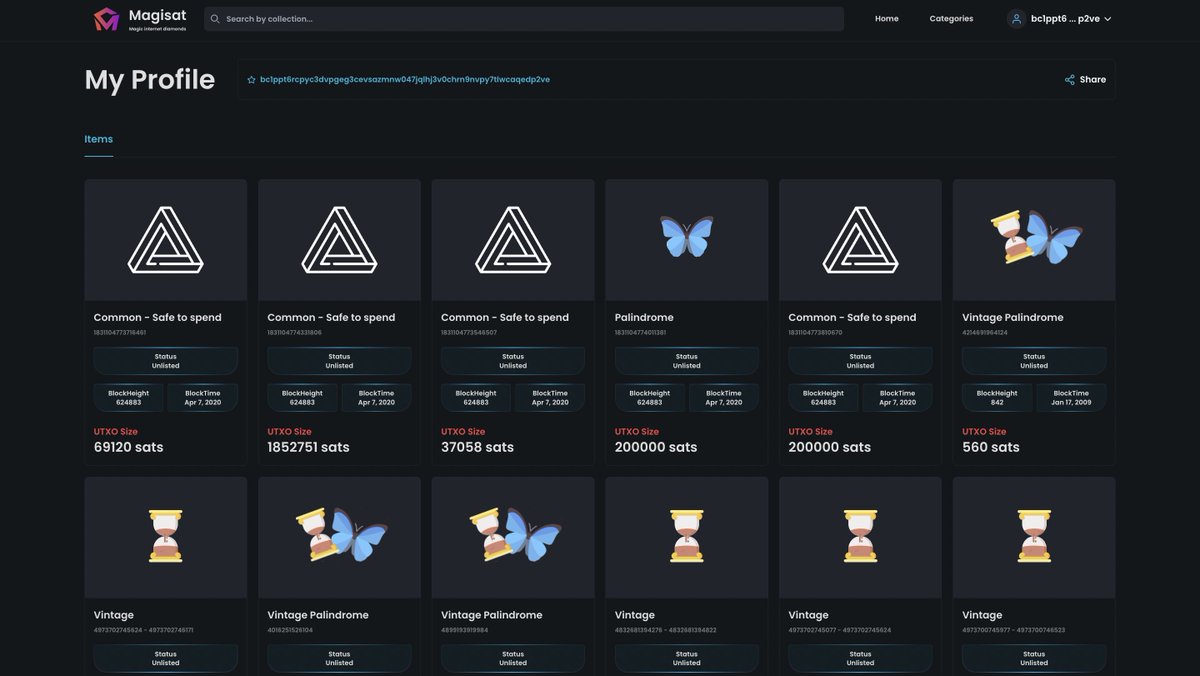Click the search by collection field
Image resolution: width=1200 pixels, height=676 pixels.
click(x=524, y=19)
